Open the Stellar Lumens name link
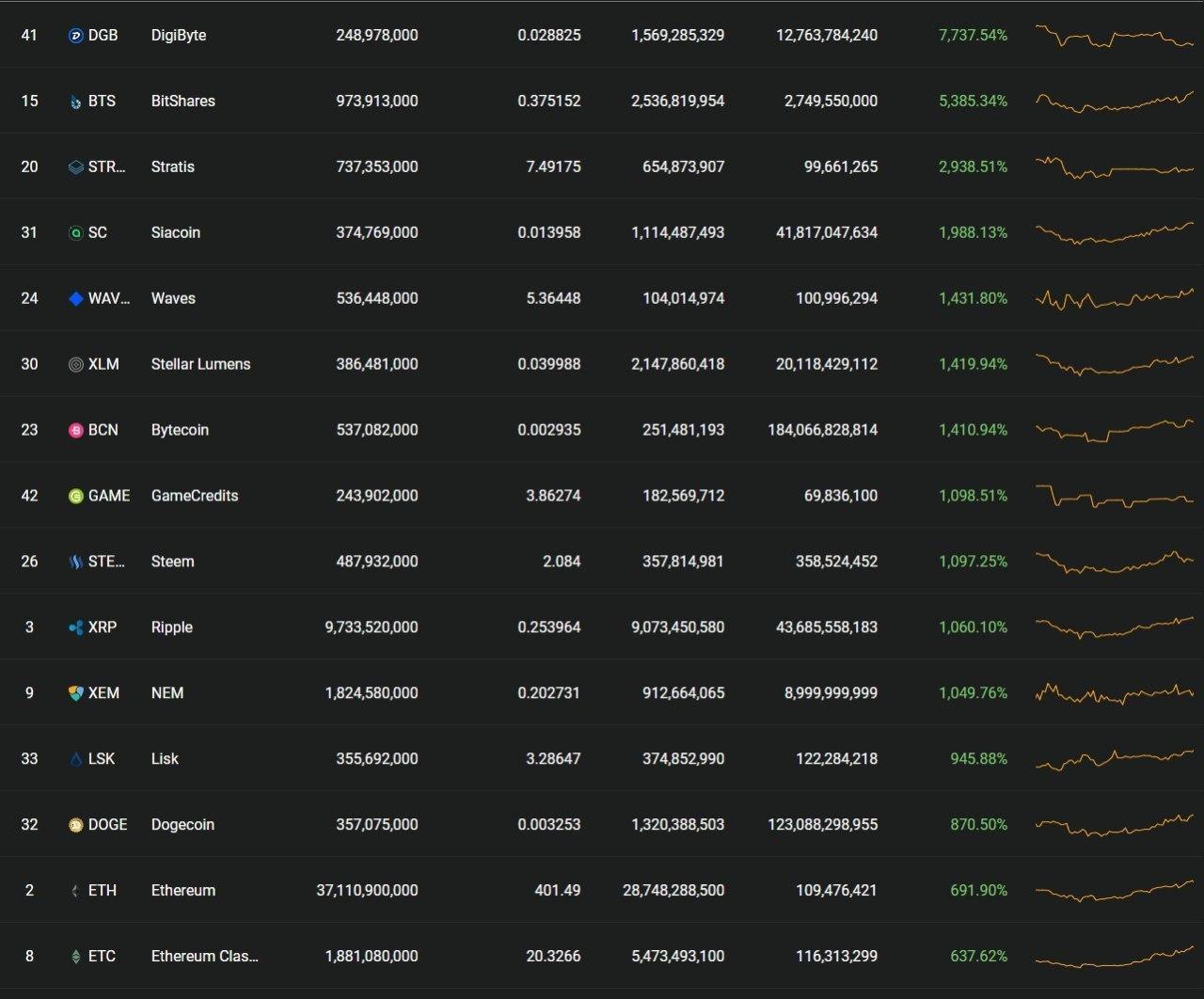Viewport: 1204px width, 999px height. coord(201,364)
